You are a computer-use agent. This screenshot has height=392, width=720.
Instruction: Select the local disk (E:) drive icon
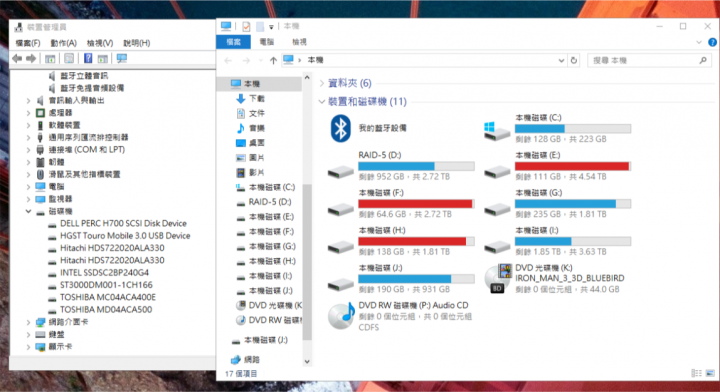click(497, 172)
